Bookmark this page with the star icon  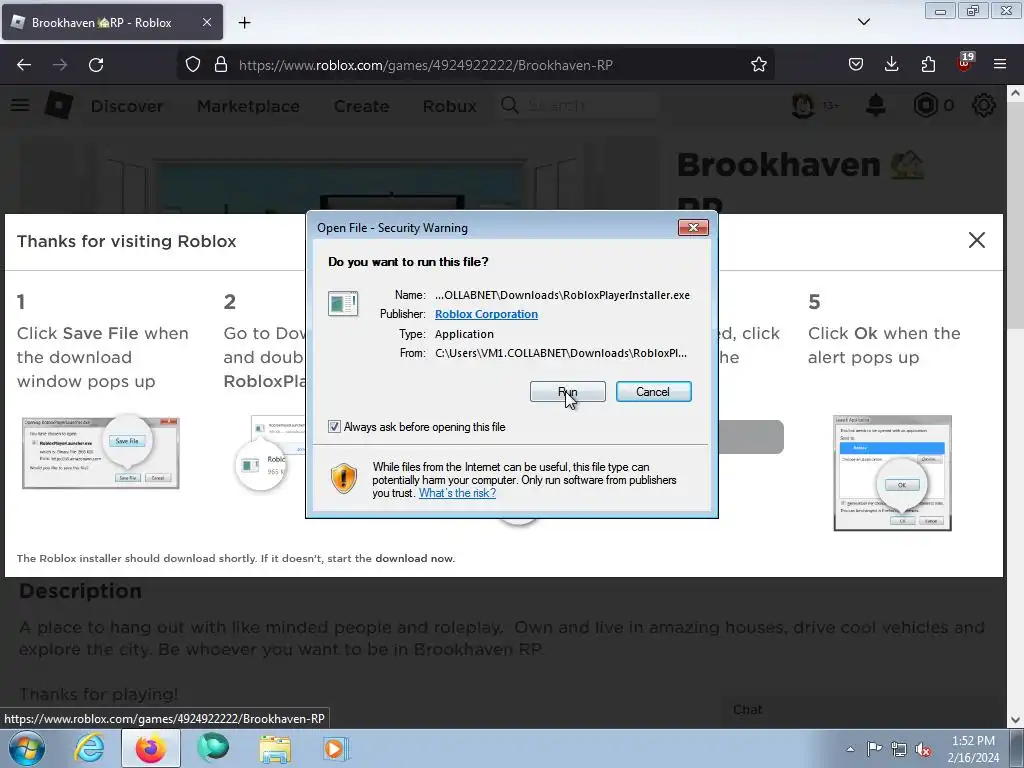point(758,65)
